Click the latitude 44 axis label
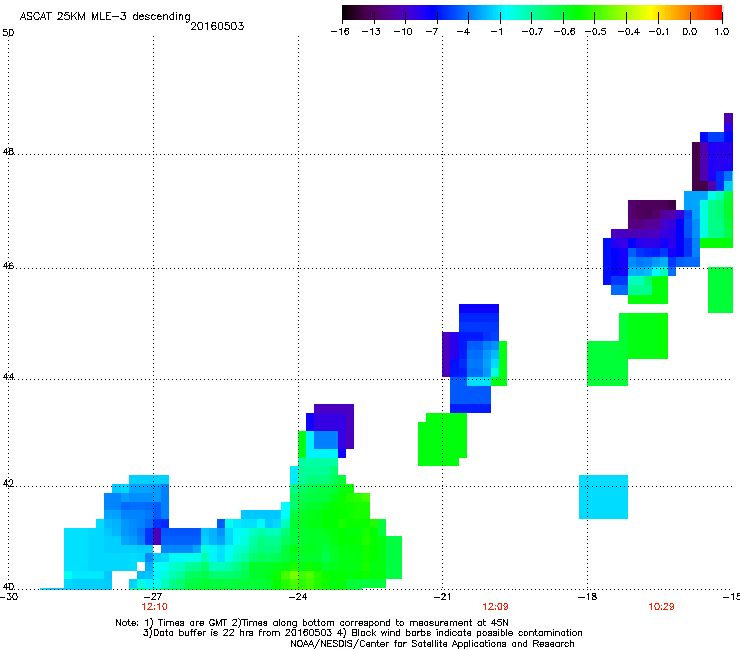Image resolution: width=740 pixels, height=650 pixels. 8,377
